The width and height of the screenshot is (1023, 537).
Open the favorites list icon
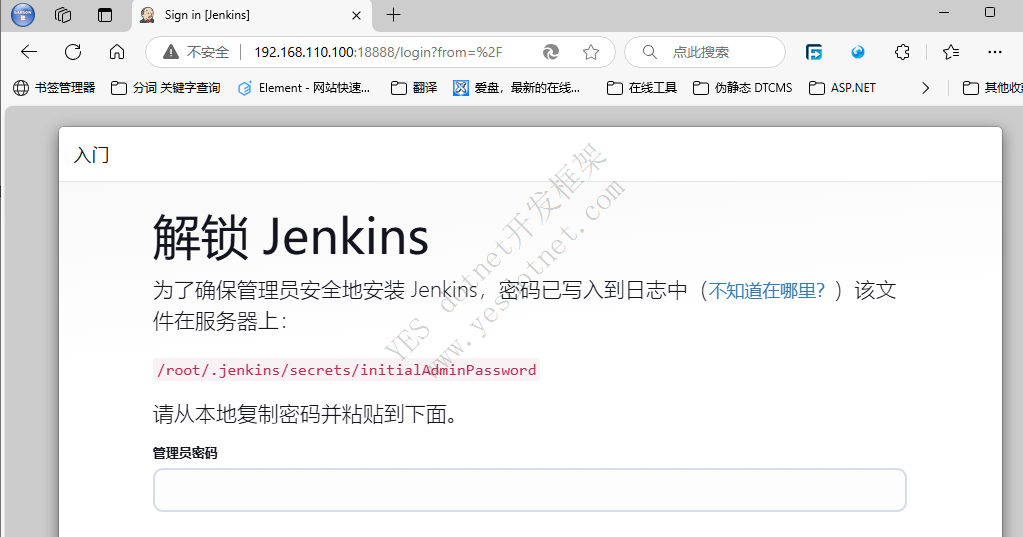pos(951,52)
